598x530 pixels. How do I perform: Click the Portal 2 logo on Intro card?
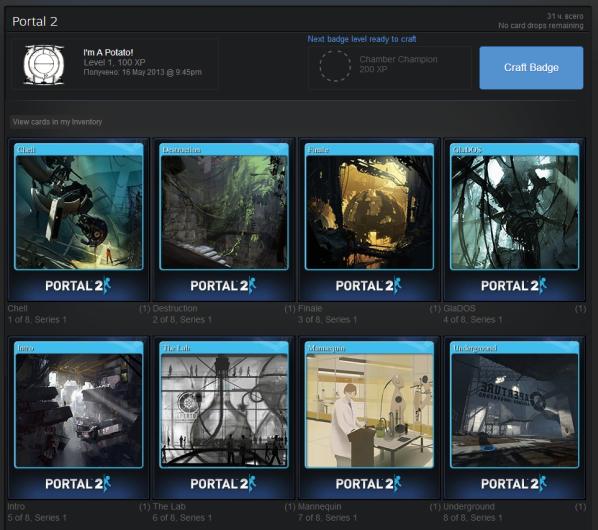[x=78, y=483]
